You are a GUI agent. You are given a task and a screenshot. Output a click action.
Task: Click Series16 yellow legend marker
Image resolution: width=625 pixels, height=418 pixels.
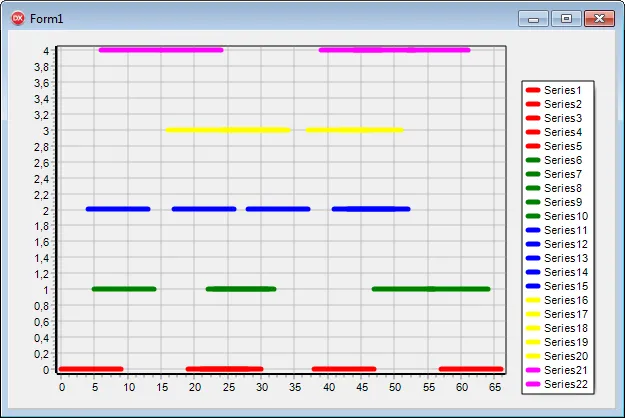pos(533,300)
